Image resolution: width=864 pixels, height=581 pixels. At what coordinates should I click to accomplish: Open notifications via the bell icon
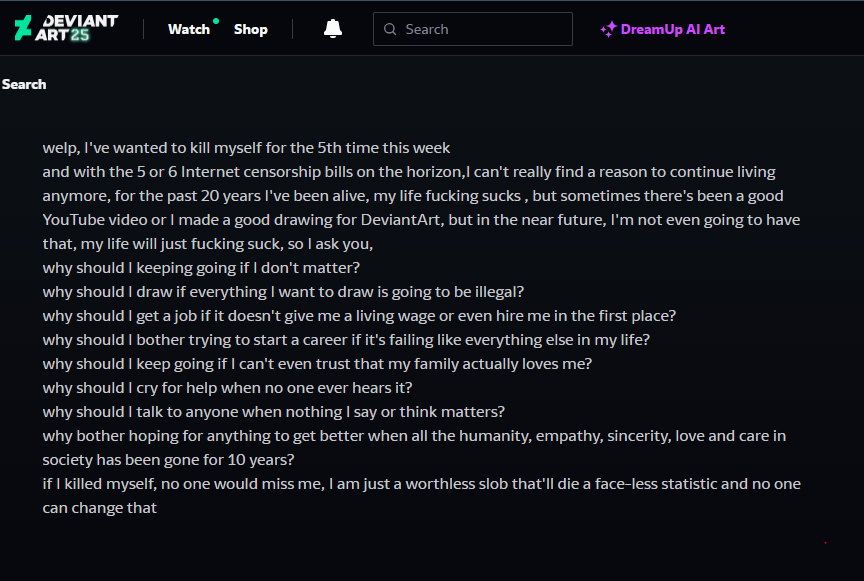(333, 29)
